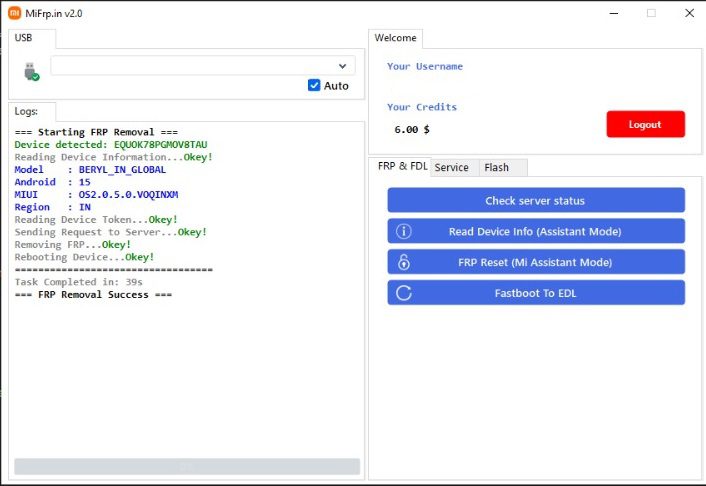Open the Welcome tab
The width and height of the screenshot is (706, 486).
(395, 38)
